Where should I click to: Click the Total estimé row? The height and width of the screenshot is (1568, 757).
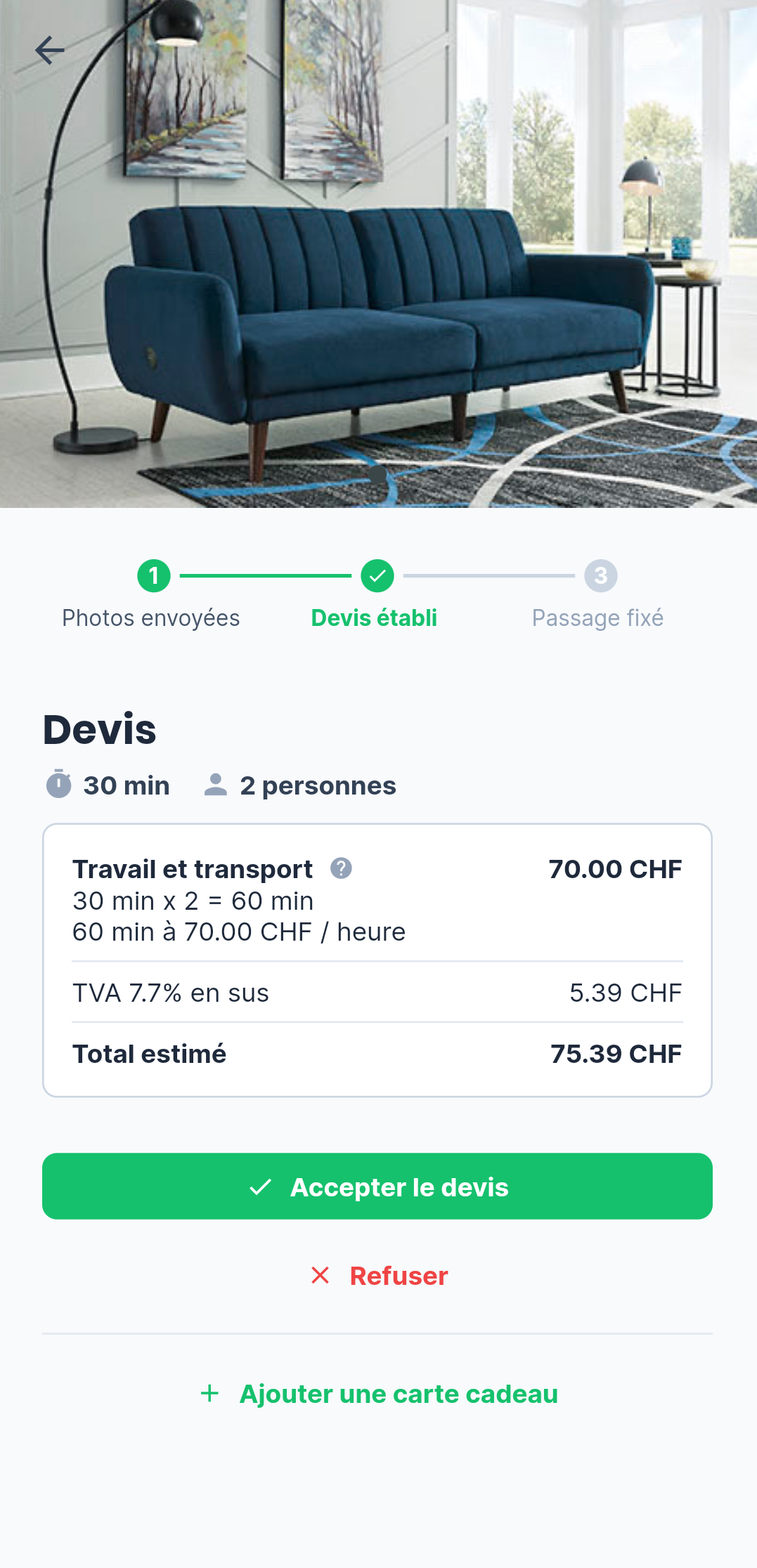pyautogui.click(x=377, y=1054)
